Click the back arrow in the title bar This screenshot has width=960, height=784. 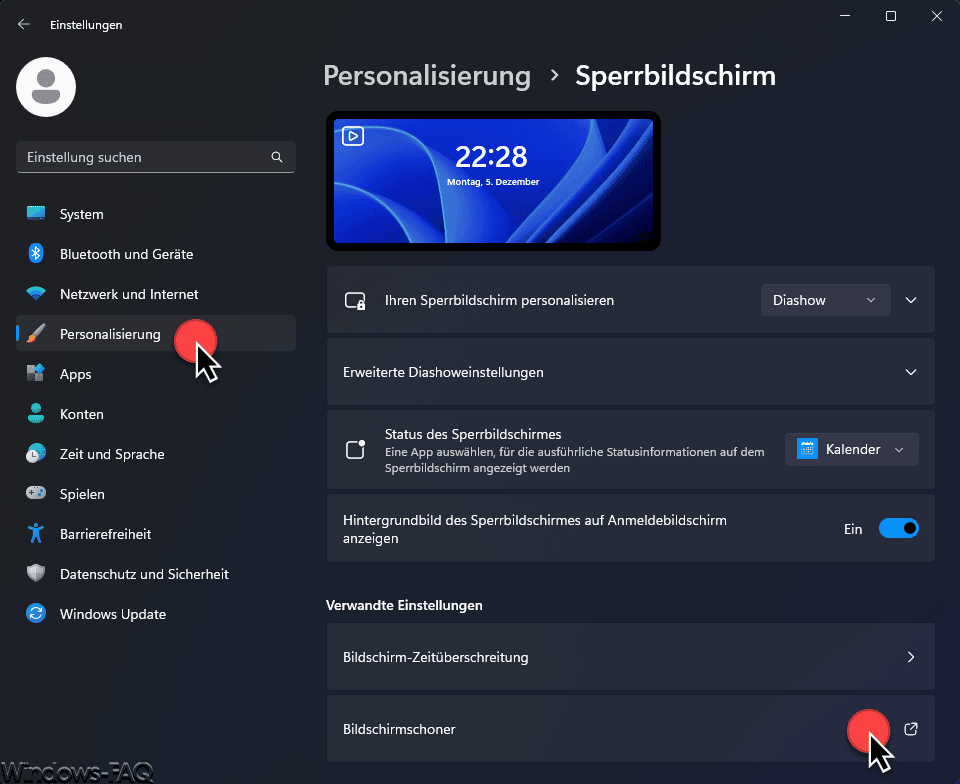(x=24, y=24)
